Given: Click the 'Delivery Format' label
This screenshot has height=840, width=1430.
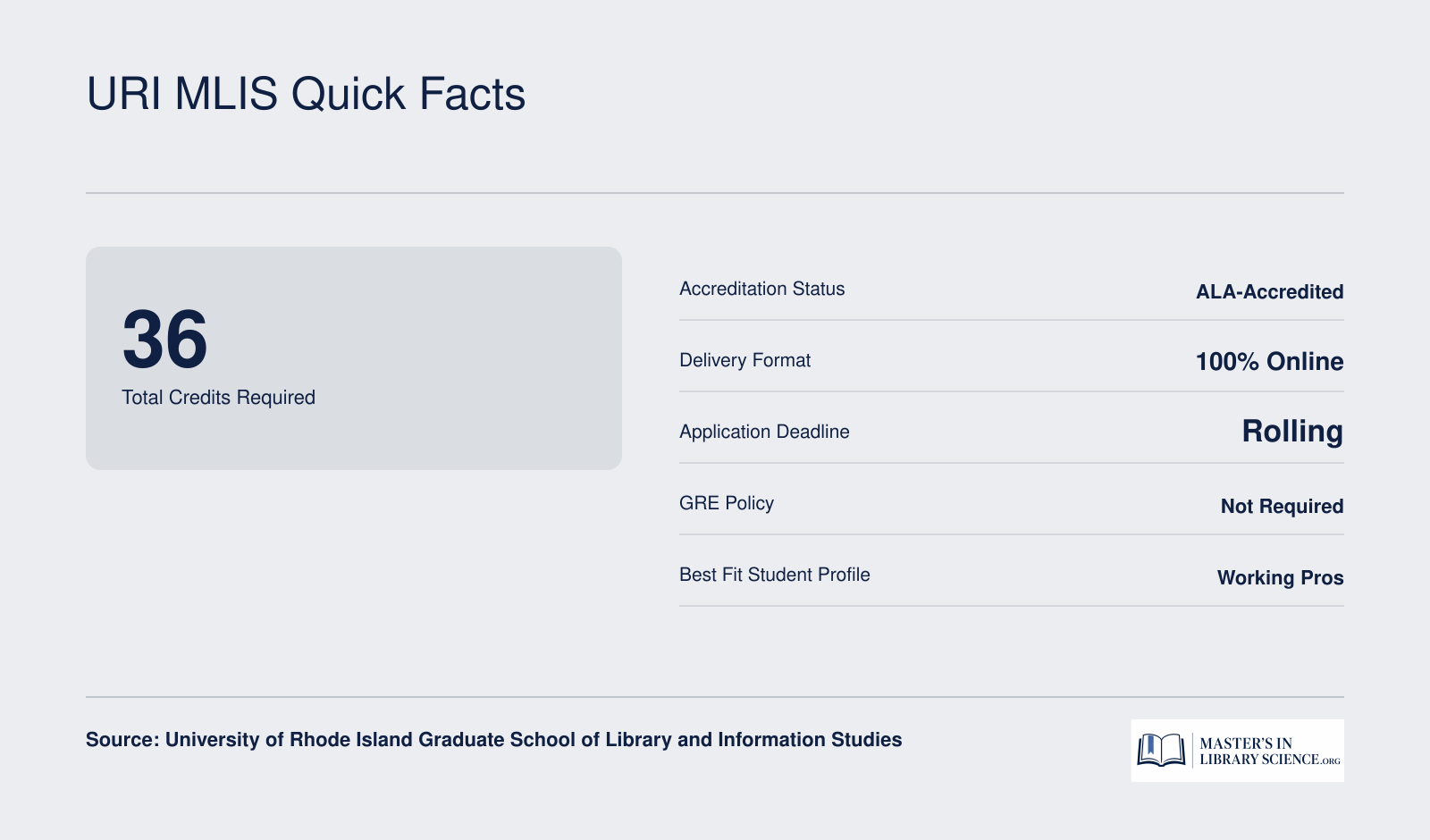Looking at the screenshot, I should [x=744, y=360].
